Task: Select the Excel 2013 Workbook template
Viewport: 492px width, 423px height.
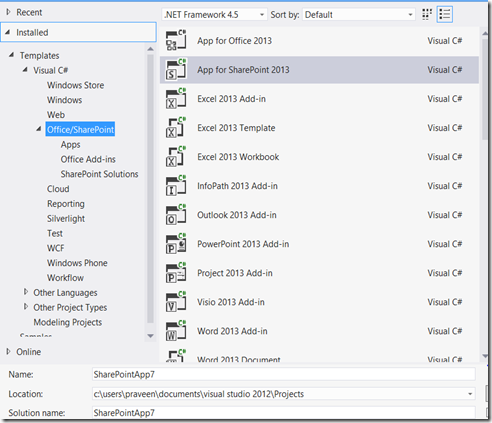Action: 319,156
